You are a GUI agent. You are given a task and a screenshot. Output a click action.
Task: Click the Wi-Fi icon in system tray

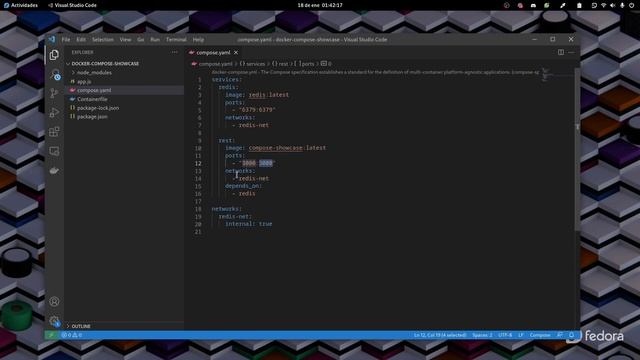(603, 5)
